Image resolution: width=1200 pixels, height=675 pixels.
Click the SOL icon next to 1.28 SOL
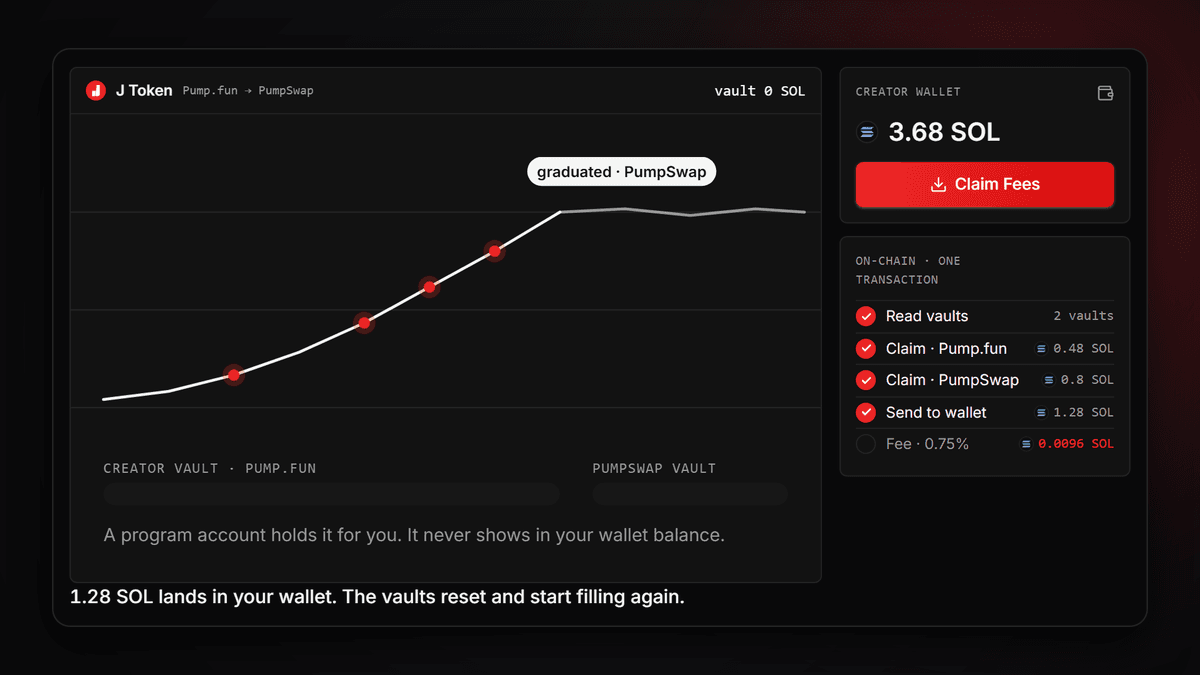[1041, 412]
